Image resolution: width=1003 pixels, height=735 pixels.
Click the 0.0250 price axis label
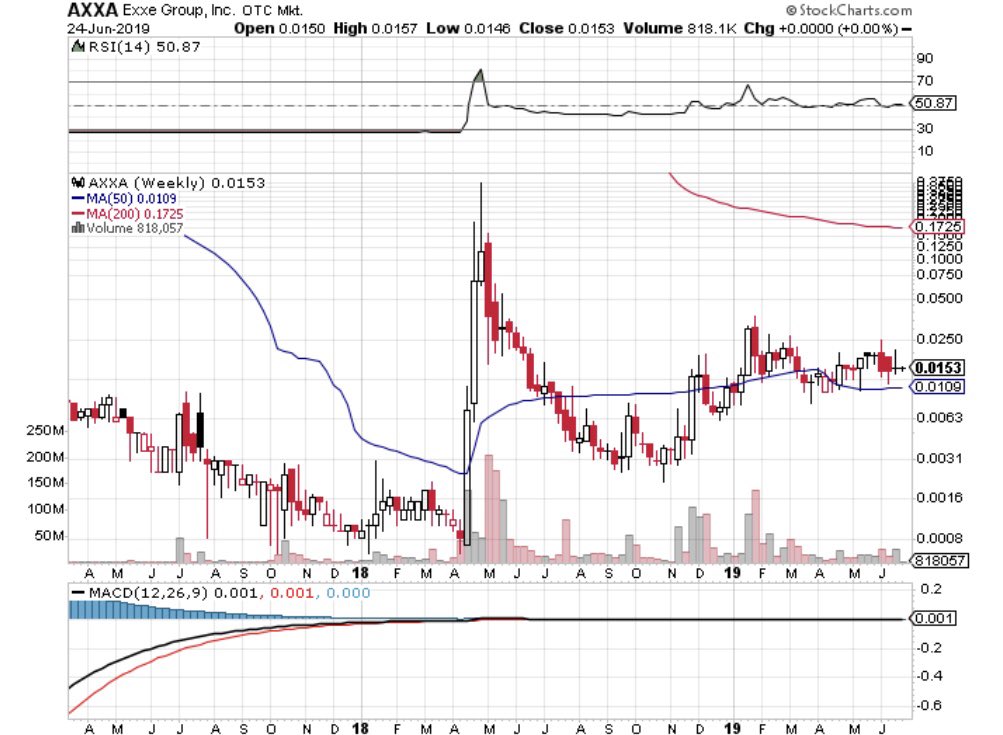(939, 339)
